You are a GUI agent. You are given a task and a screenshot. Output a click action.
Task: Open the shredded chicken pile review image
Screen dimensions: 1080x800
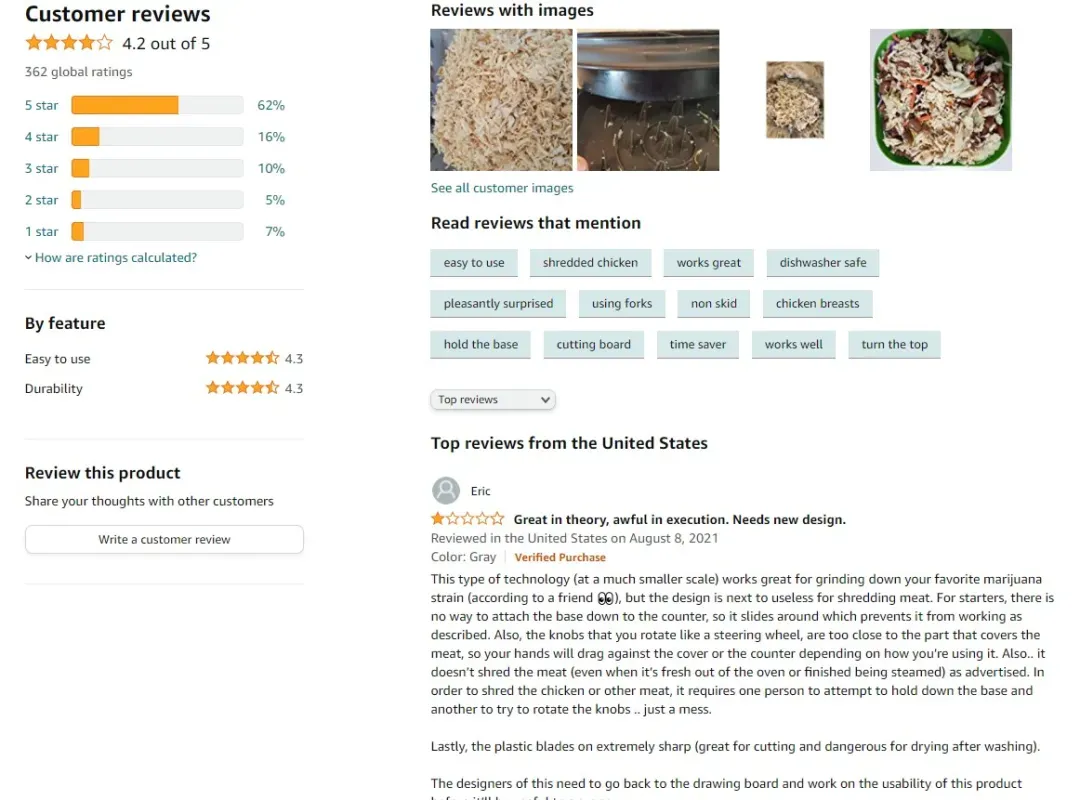click(501, 100)
